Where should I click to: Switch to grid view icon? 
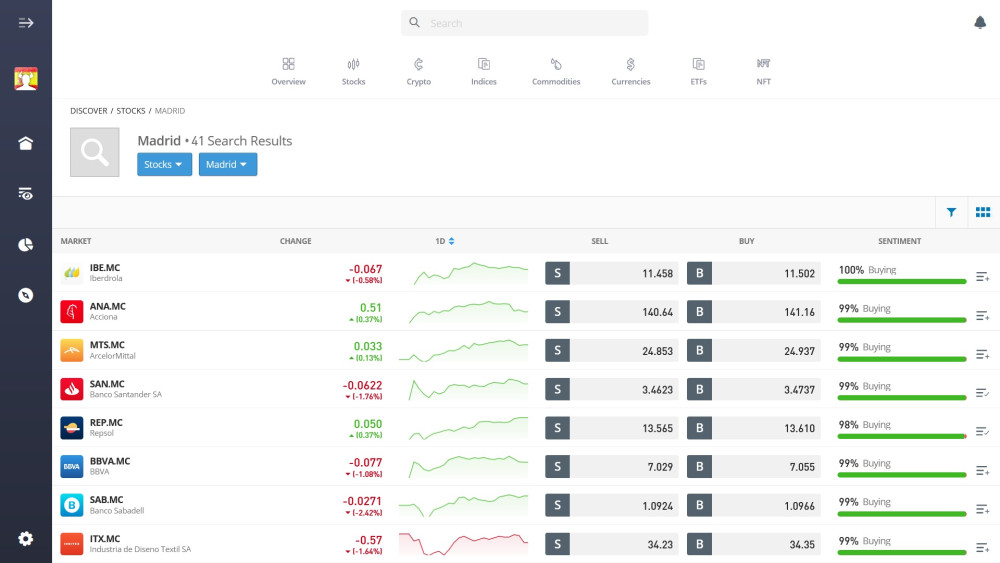click(x=983, y=212)
